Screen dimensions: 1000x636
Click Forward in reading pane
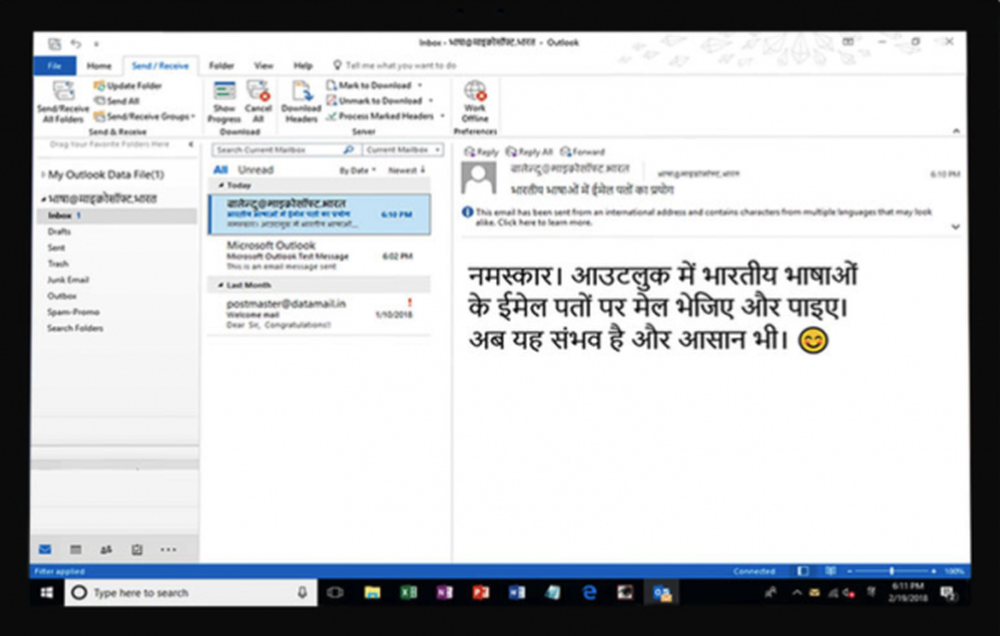tap(582, 152)
